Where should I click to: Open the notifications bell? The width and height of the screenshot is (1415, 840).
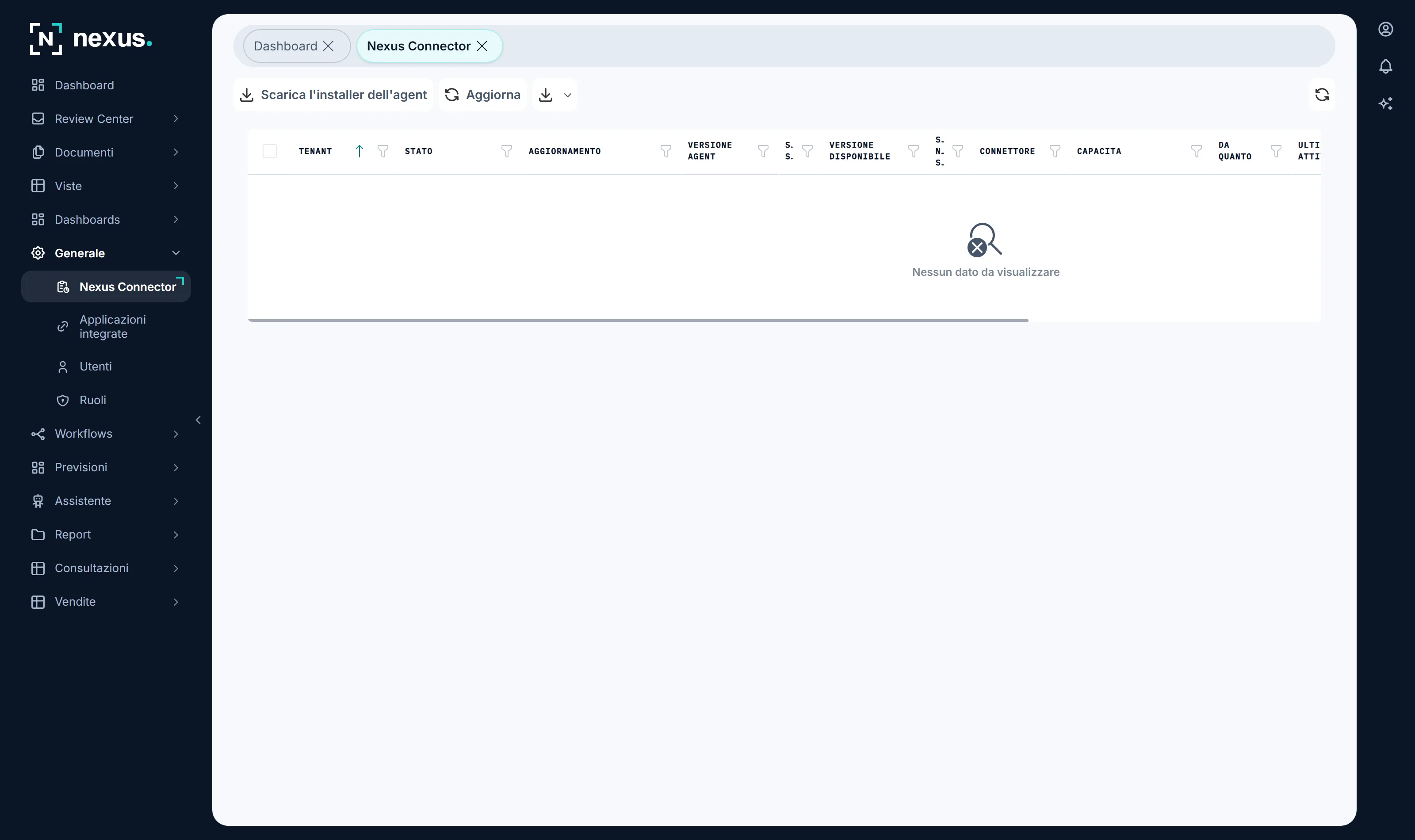coord(1385,66)
